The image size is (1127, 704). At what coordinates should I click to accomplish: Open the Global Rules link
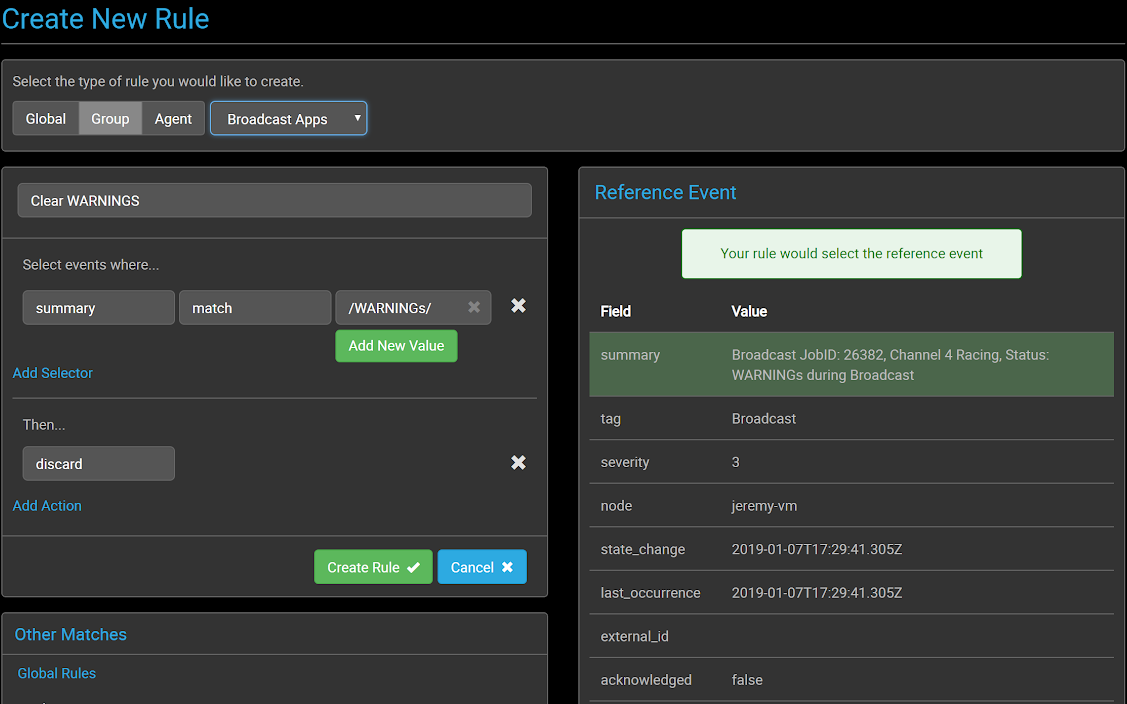click(57, 674)
